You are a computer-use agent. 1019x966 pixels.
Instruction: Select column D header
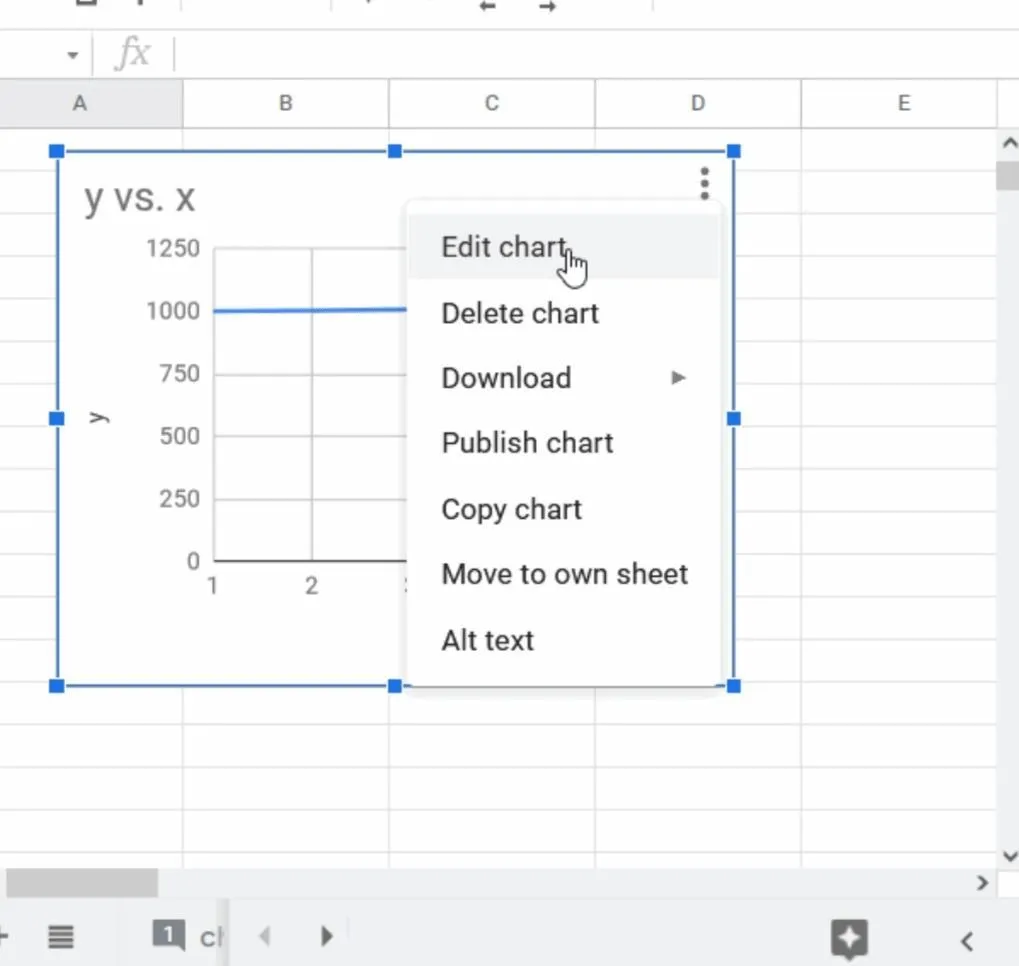698,103
